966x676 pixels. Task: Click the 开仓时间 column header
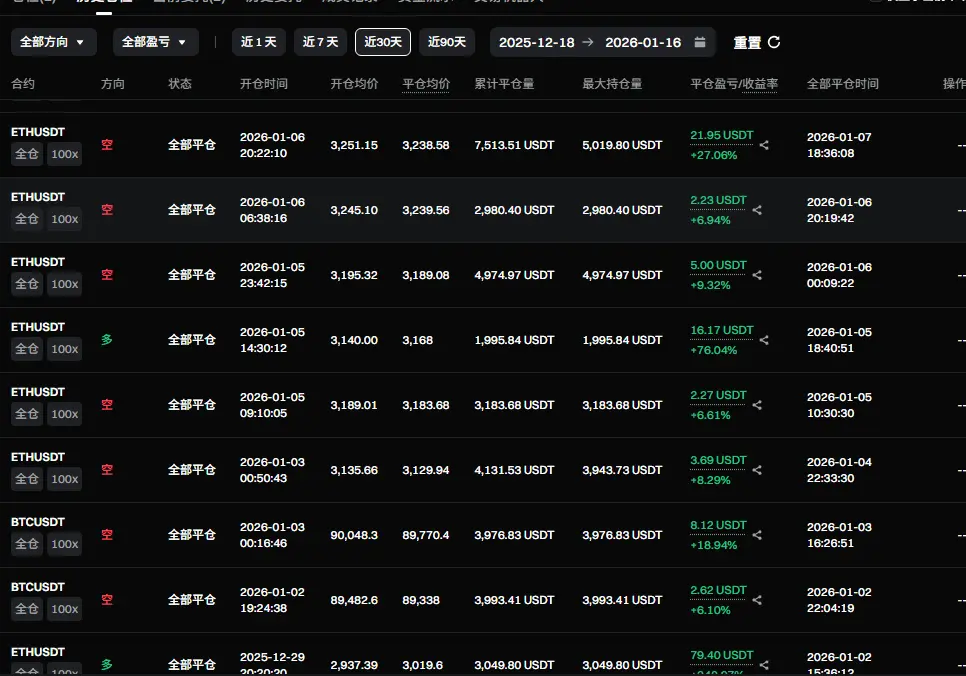pos(264,84)
